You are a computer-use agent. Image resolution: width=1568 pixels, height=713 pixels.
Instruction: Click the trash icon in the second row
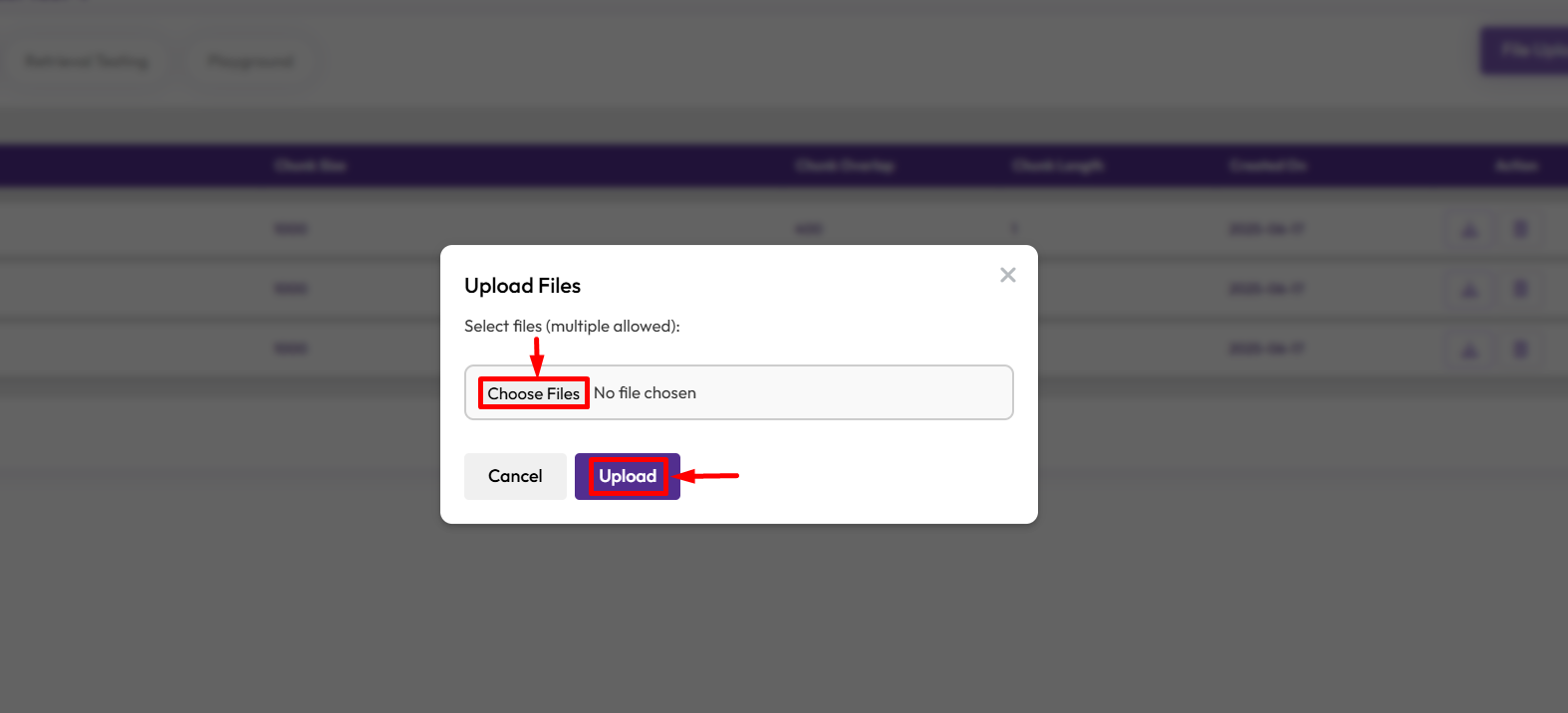[1520, 290]
